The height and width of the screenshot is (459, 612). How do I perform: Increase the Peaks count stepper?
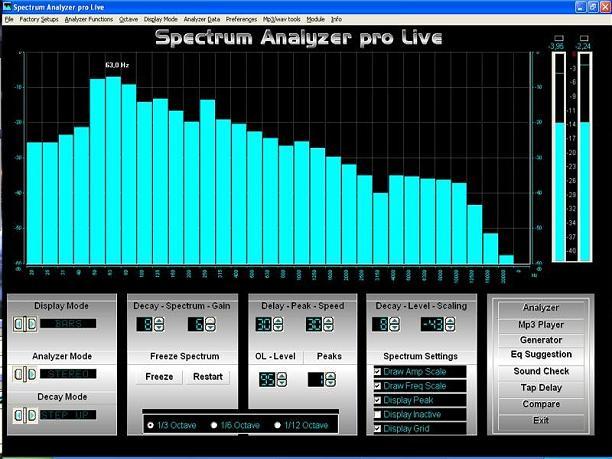coord(330,376)
